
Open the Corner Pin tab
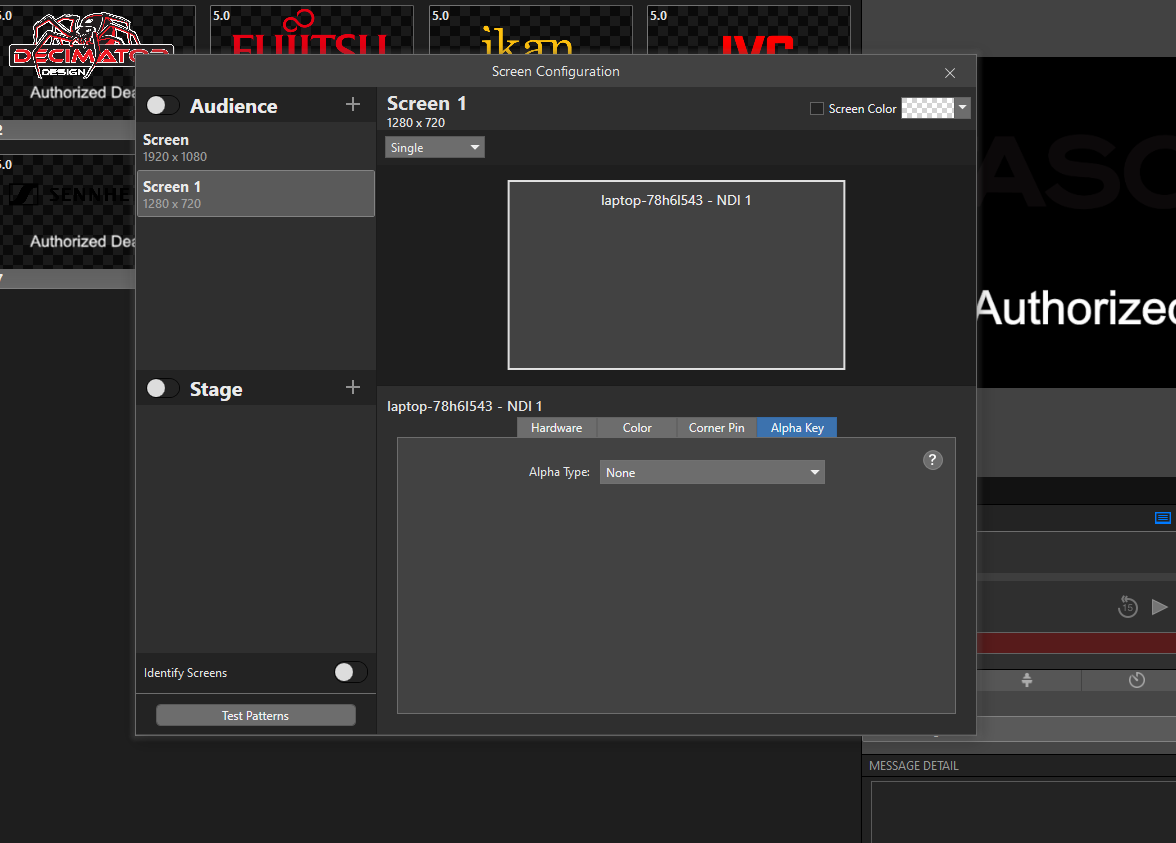pos(716,427)
